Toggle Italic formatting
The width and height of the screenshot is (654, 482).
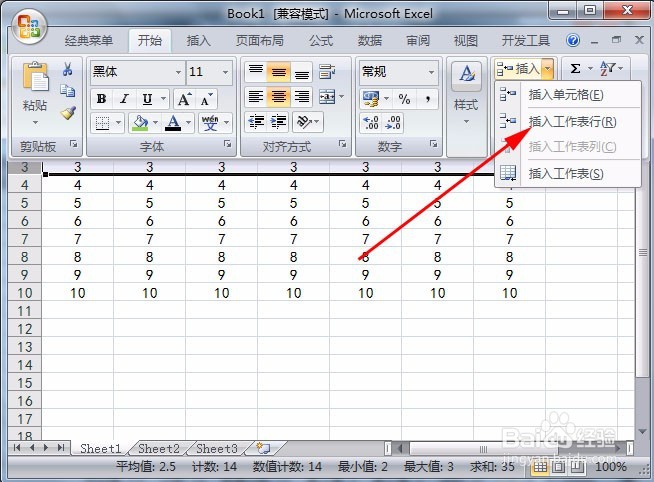[x=124, y=99]
